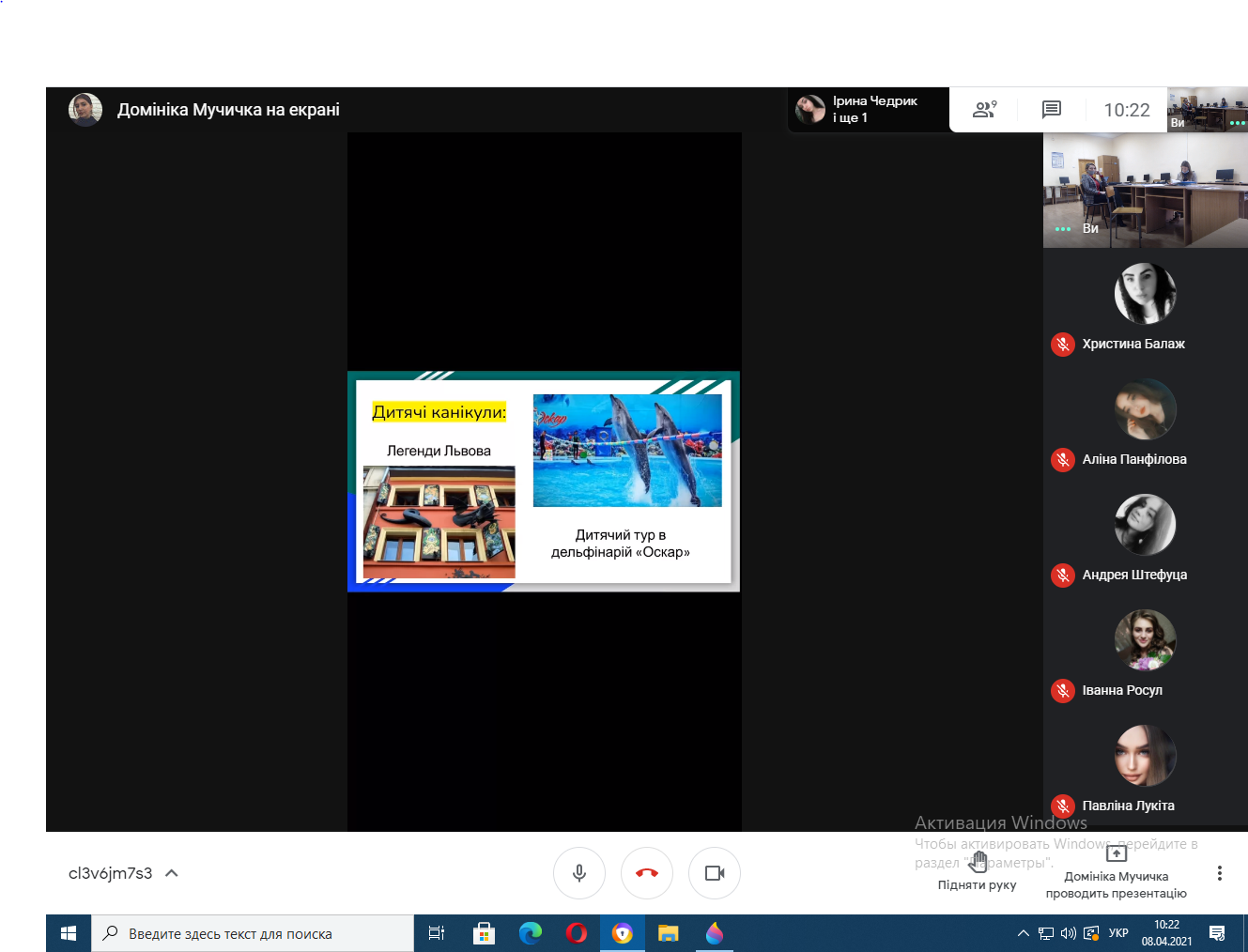
Task: Click Іванна Росул's avatar
Action: [1146, 640]
